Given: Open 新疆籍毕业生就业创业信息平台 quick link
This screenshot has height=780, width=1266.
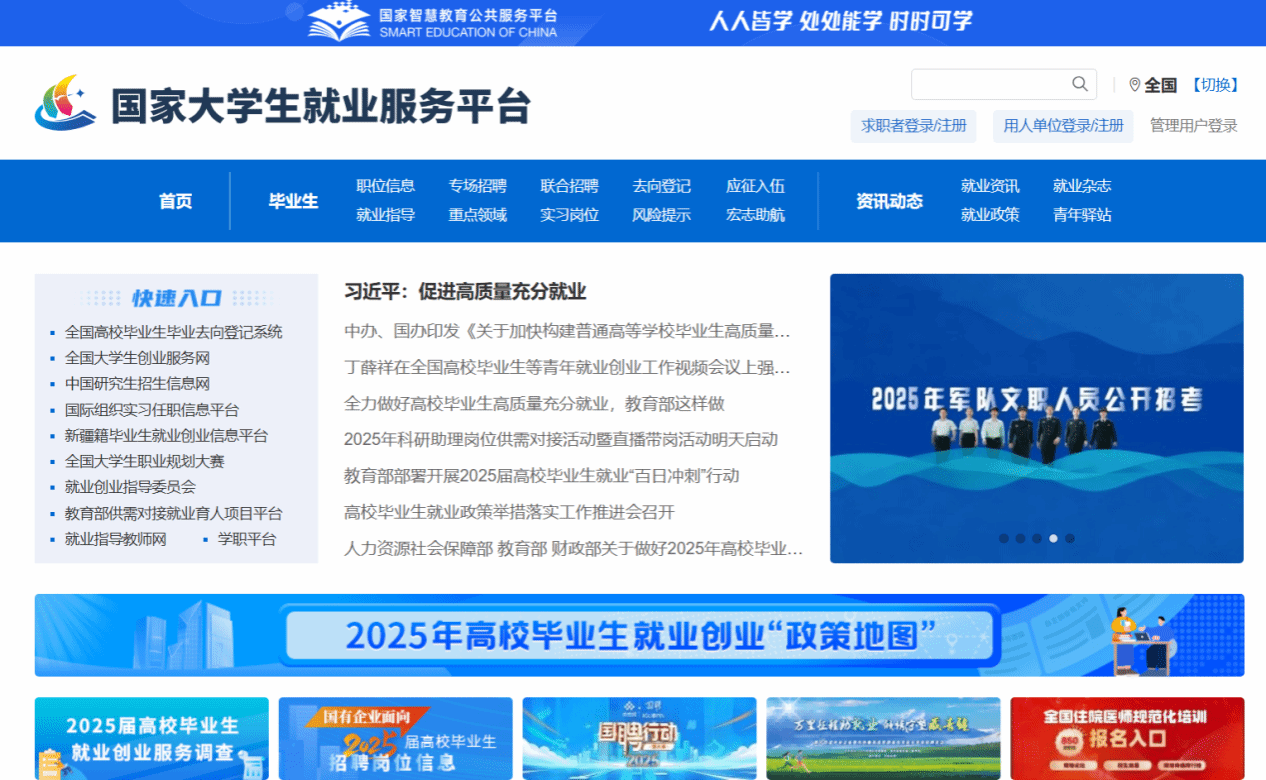Looking at the screenshot, I should (x=167, y=436).
